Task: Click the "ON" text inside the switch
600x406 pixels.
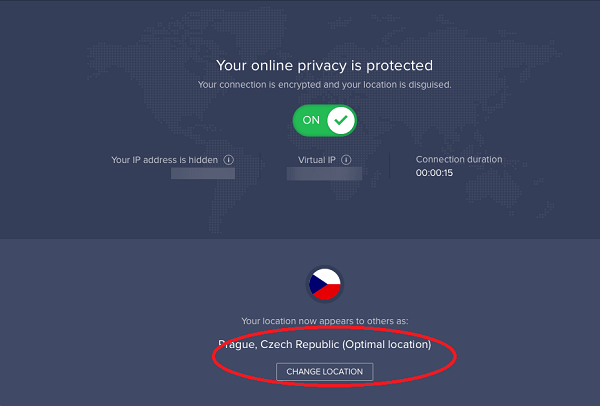Action: click(x=311, y=121)
